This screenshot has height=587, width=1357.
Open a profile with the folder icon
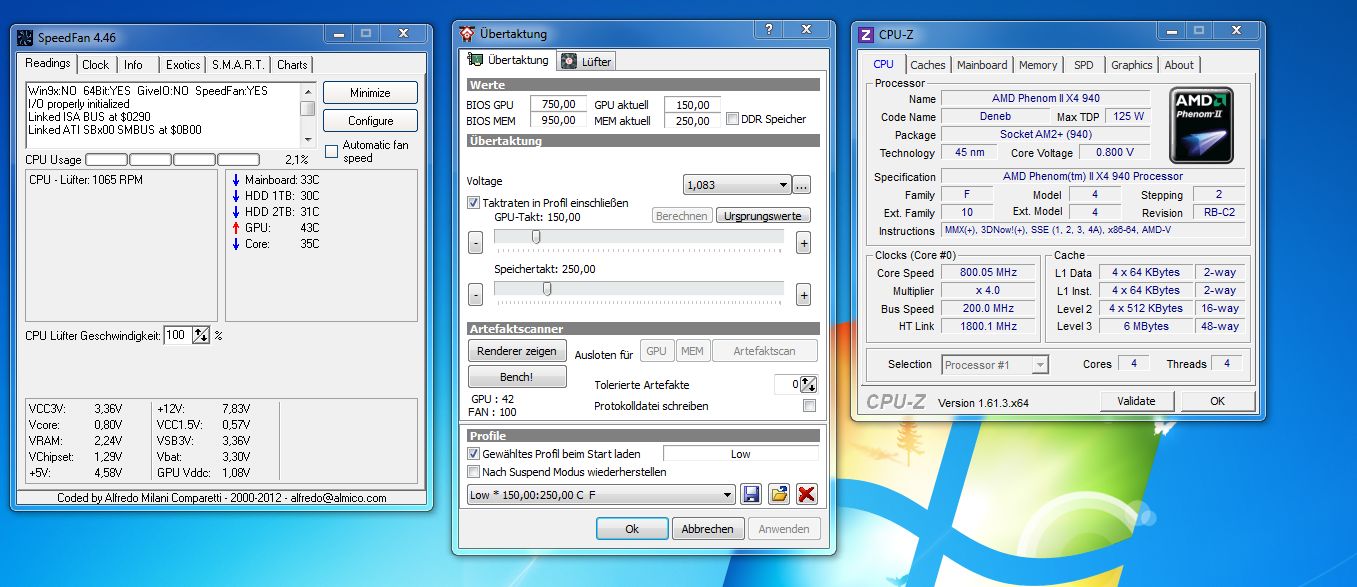click(x=779, y=494)
